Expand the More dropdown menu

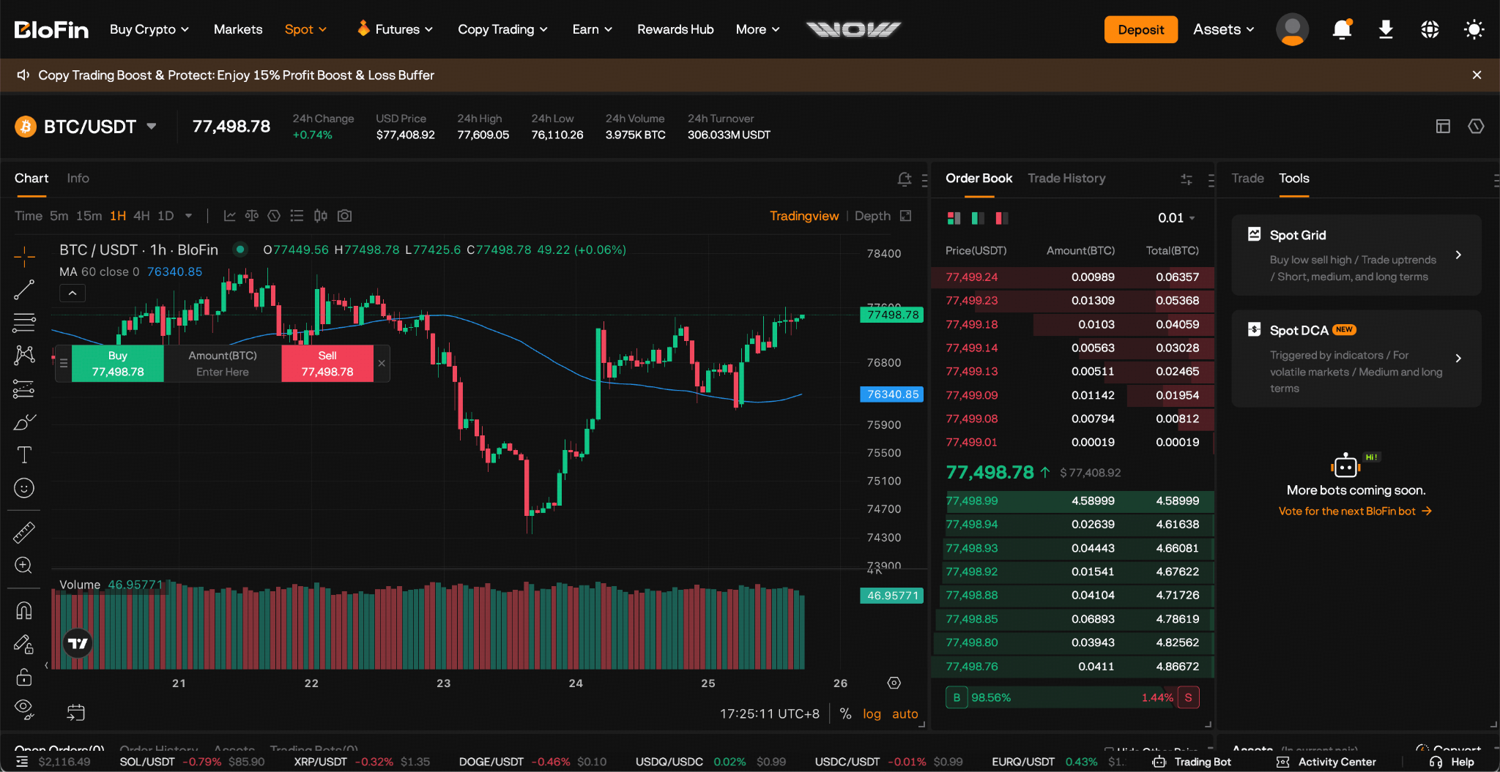(x=757, y=29)
